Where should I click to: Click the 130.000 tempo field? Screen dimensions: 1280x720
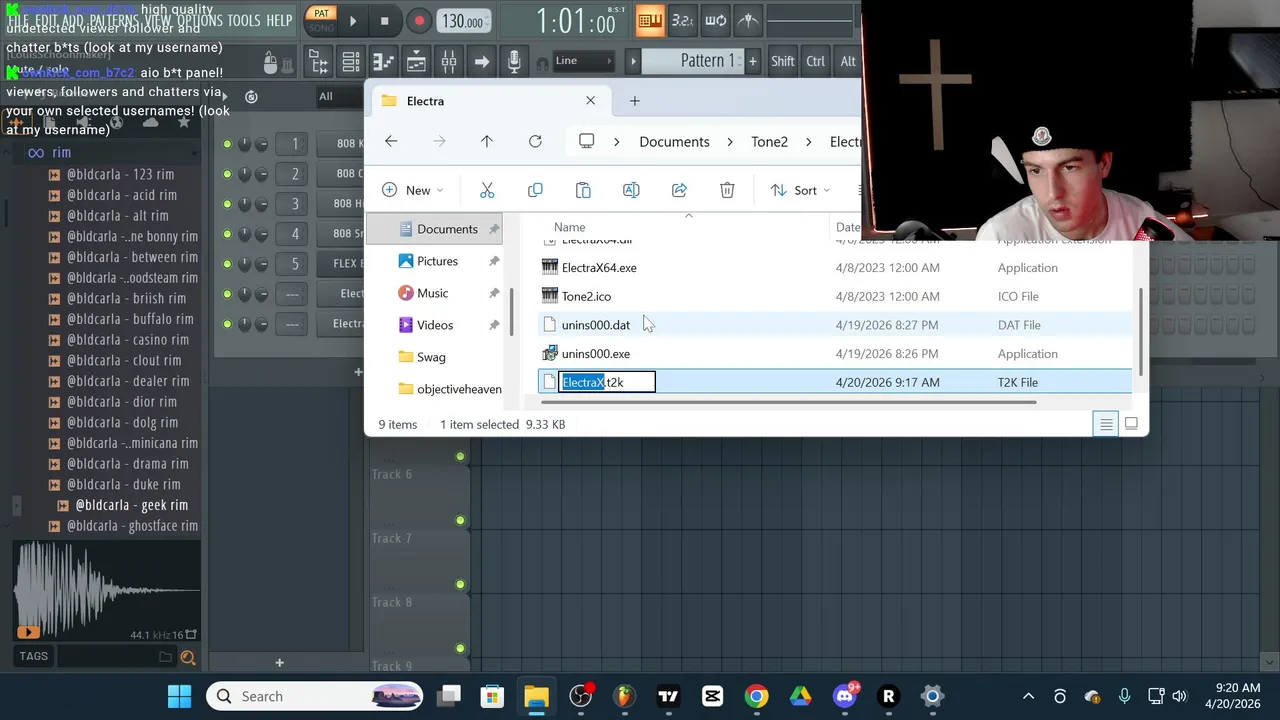coord(463,21)
